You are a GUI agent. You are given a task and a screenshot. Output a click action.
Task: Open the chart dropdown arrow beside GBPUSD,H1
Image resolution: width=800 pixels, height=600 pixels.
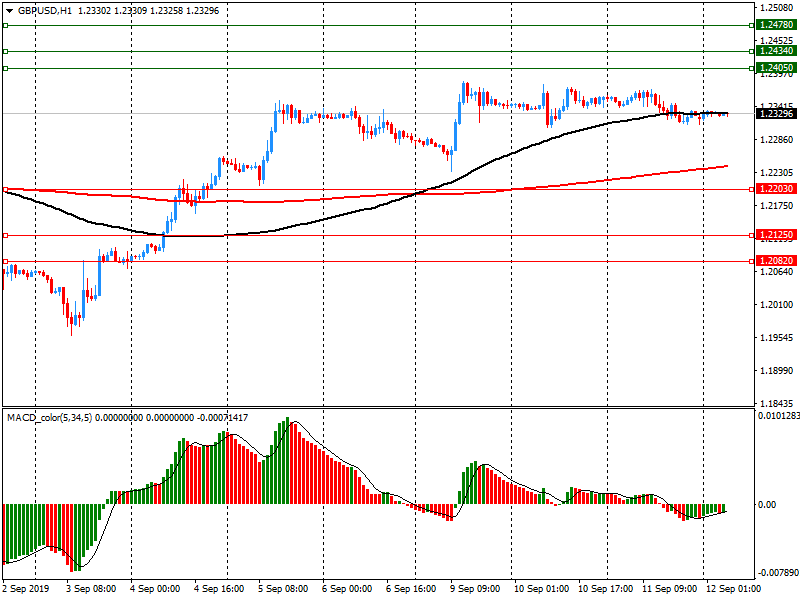click(x=9, y=11)
